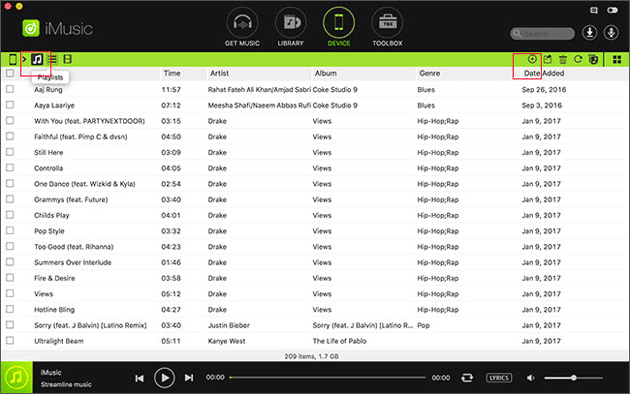Click the video film icon in green bar
The height and width of the screenshot is (394, 630).
click(x=68, y=59)
